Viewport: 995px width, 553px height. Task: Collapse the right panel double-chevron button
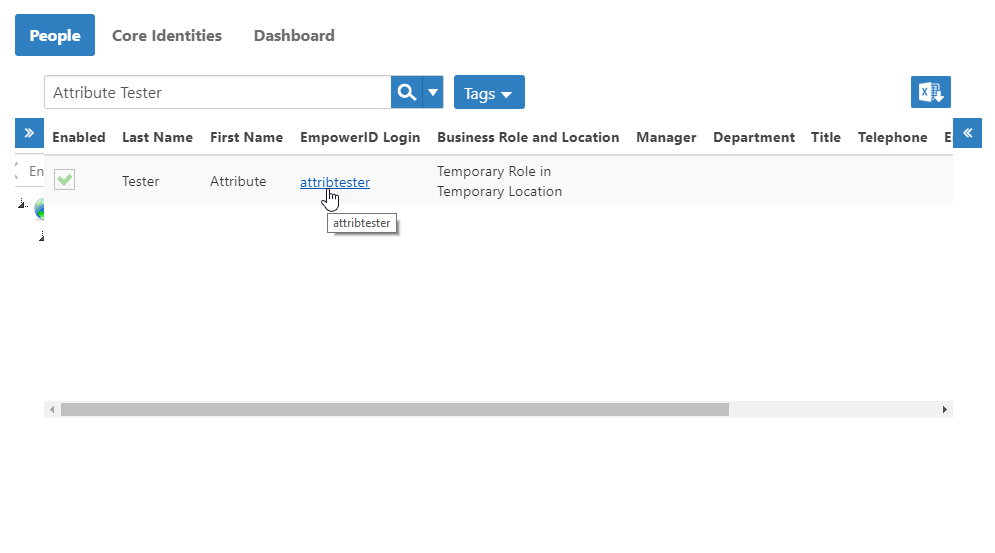pyautogui.click(x=968, y=133)
